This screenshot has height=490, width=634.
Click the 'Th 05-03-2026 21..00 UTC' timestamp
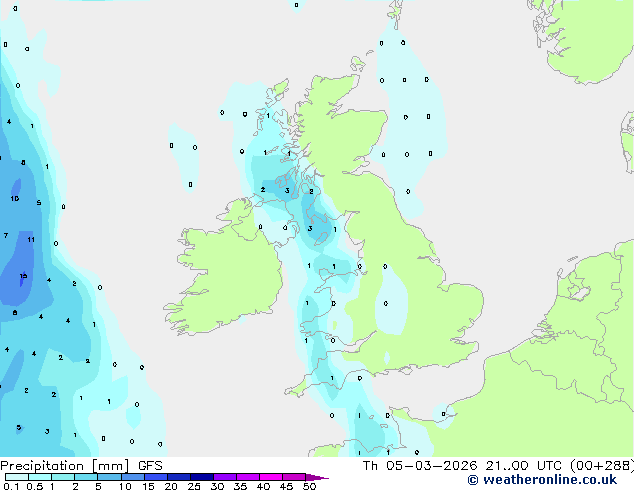[464, 466]
